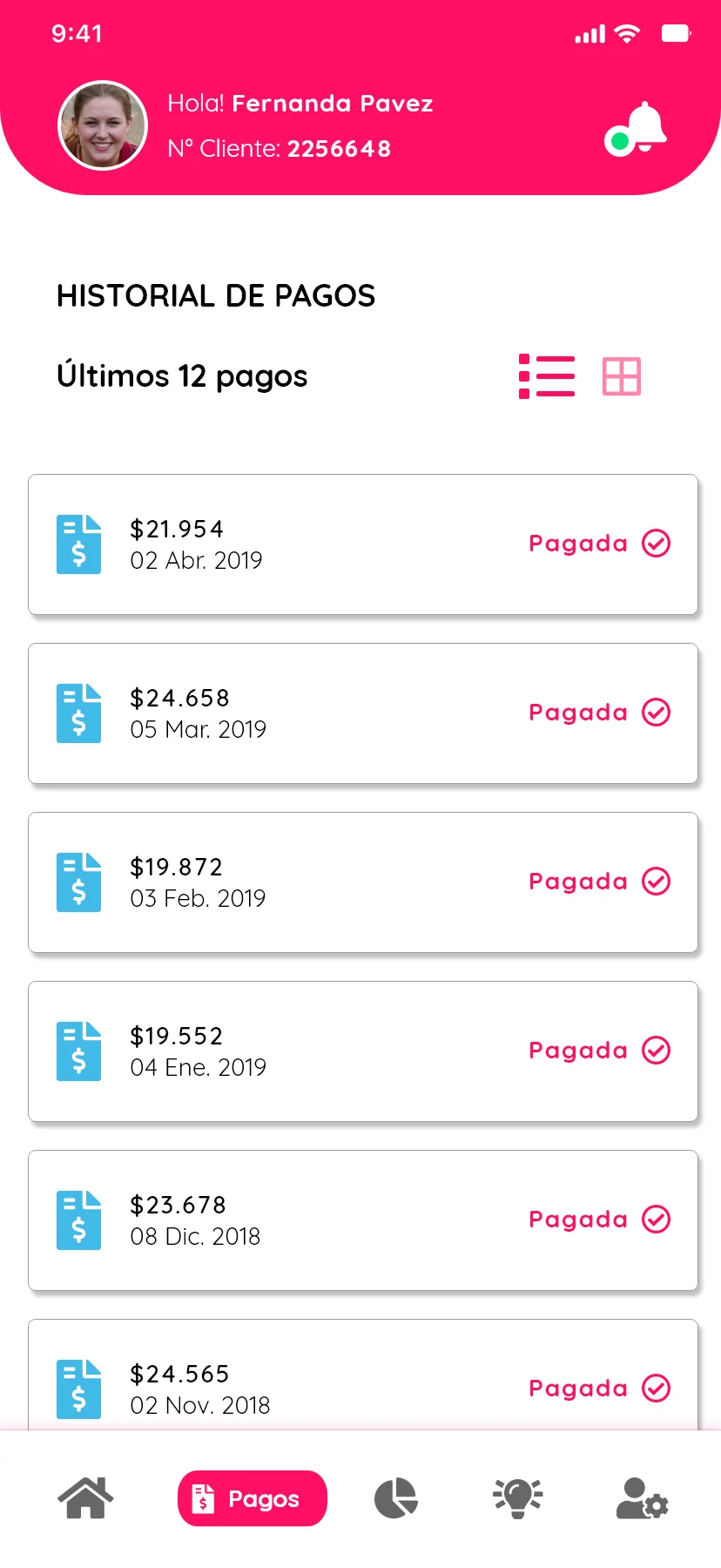Click Pagada checkmark on $19.872 payment
Viewport: 721px width, 1568px height.
click(657, 882)
